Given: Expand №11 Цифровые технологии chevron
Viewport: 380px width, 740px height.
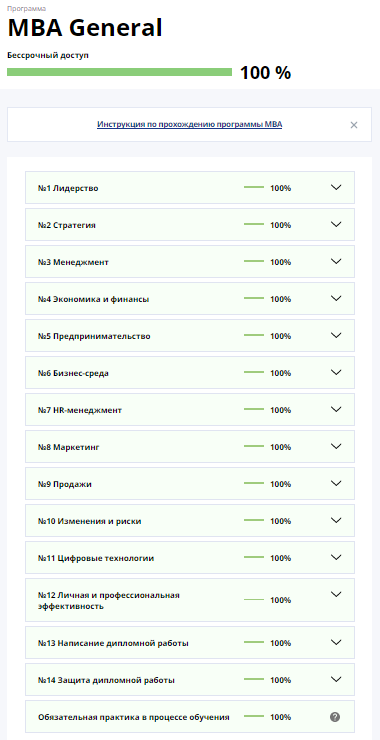Looking at the screenshot, I should (336, 557).
